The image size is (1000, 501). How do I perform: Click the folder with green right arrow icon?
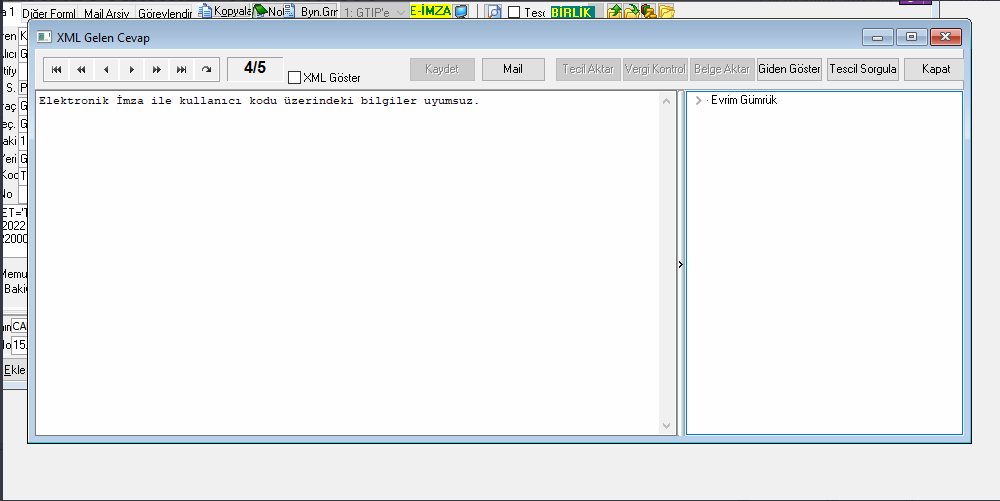coord(631,11)
